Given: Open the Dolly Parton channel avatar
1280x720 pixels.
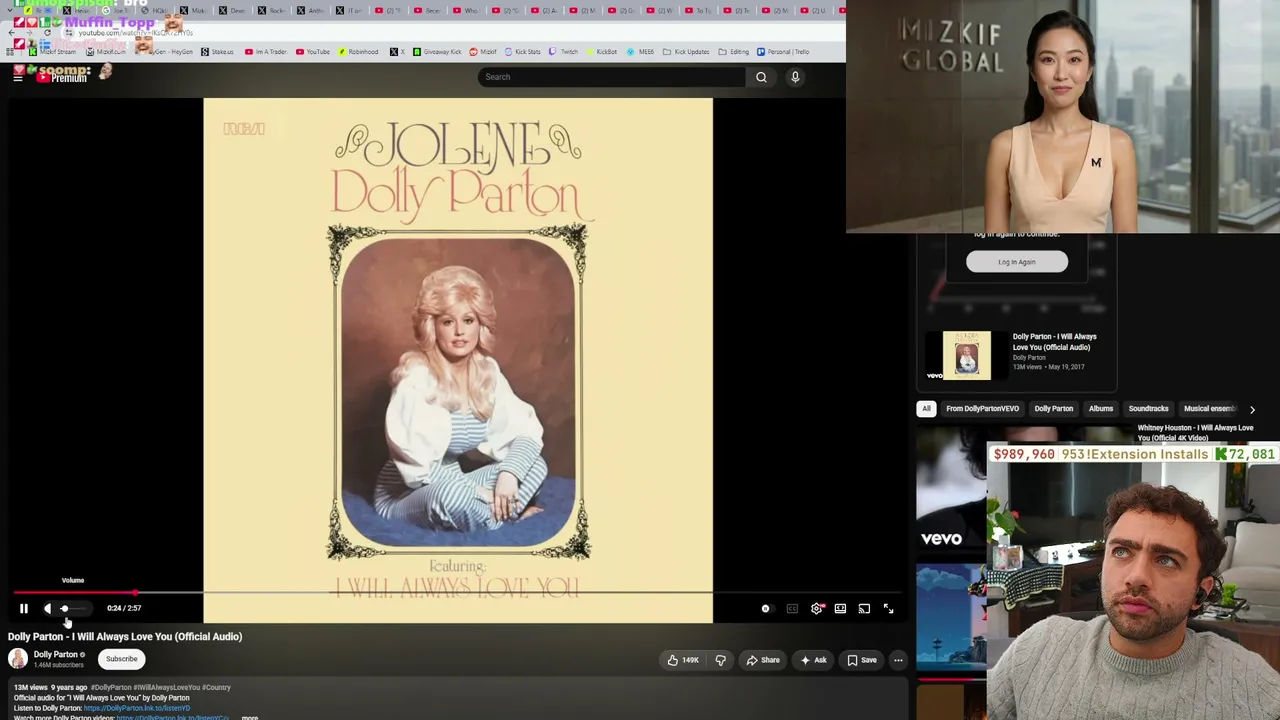Looking at the screenshot, I should 18,658.
